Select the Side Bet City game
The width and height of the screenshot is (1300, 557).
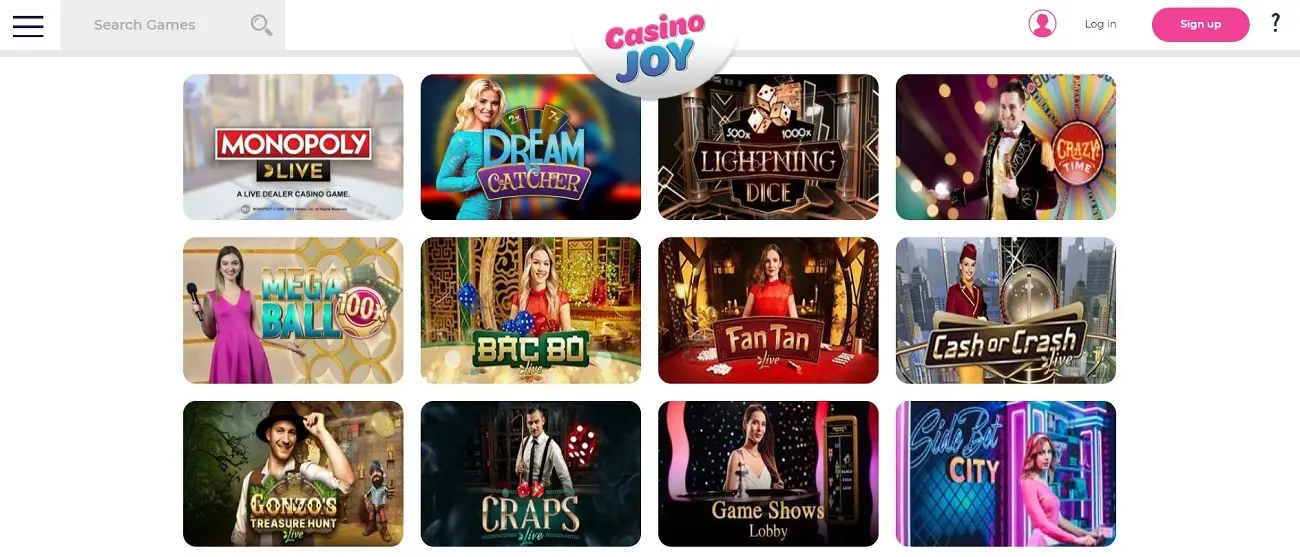(1006, 474)
